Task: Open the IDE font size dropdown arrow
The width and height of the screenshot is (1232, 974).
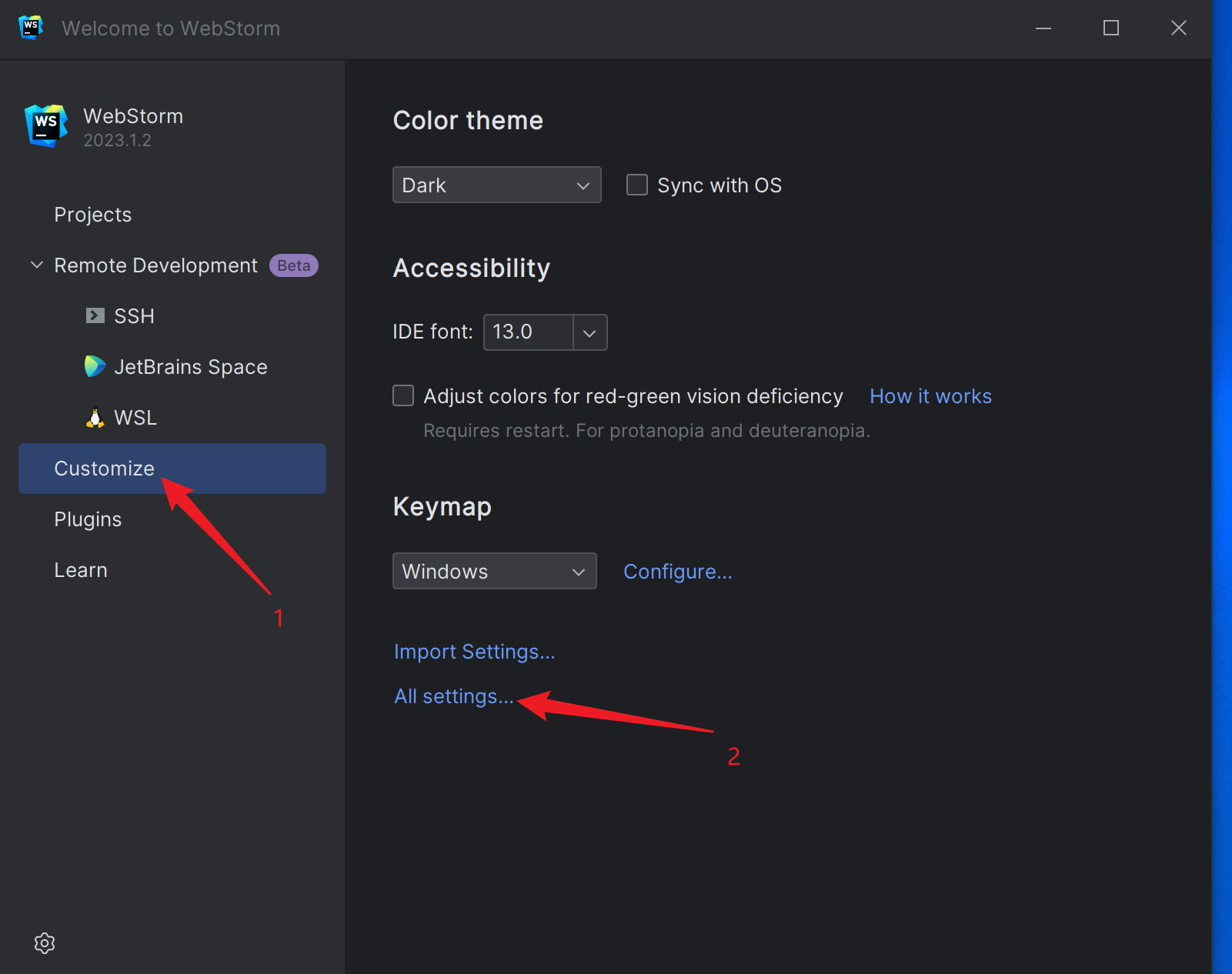Action: [590, 332]
